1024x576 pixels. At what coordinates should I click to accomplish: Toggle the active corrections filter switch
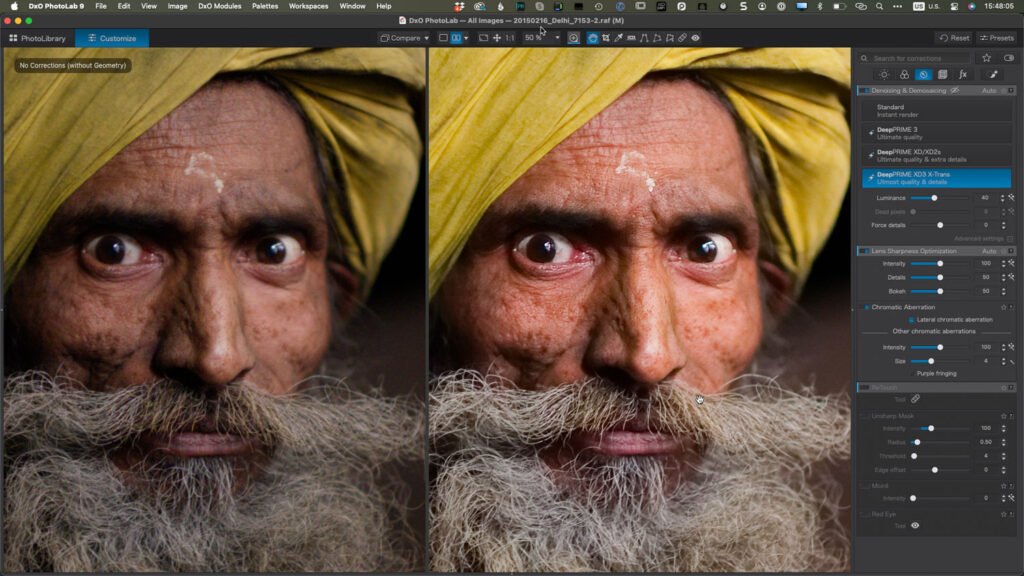point(1008,58)
